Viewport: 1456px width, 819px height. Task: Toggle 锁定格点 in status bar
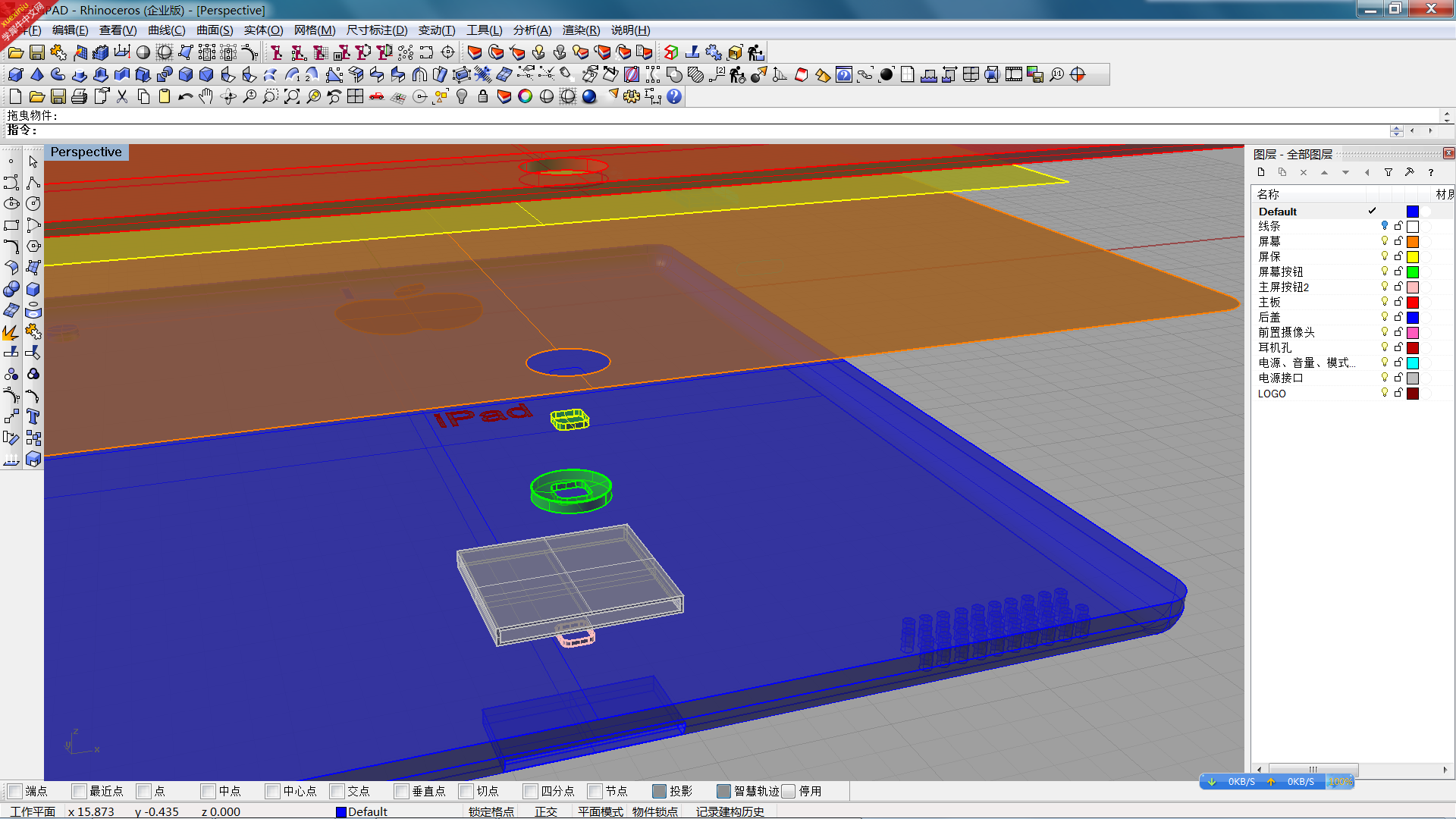(491, 811)
